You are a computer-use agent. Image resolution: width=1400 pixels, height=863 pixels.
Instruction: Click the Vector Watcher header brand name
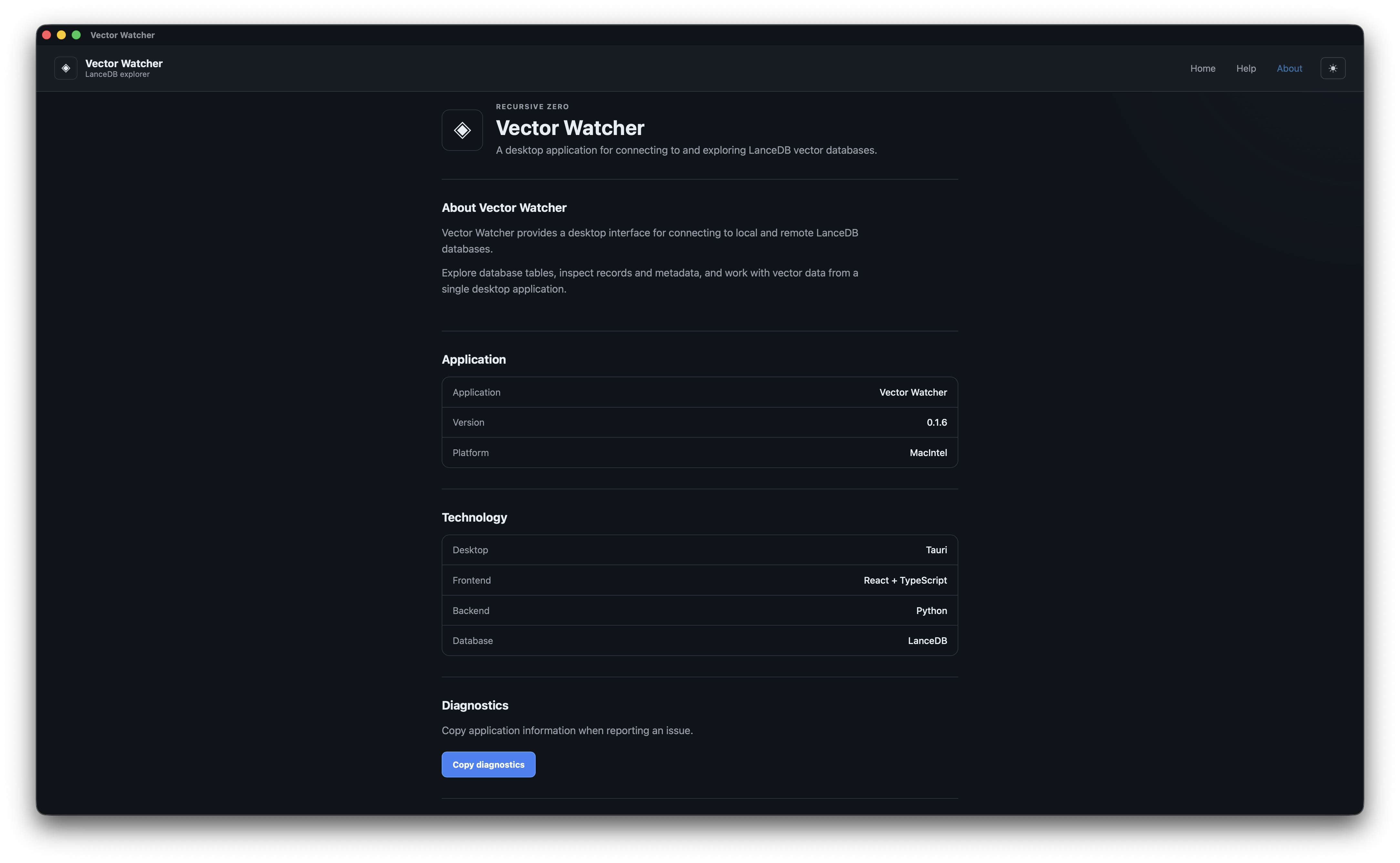[124, 63]
